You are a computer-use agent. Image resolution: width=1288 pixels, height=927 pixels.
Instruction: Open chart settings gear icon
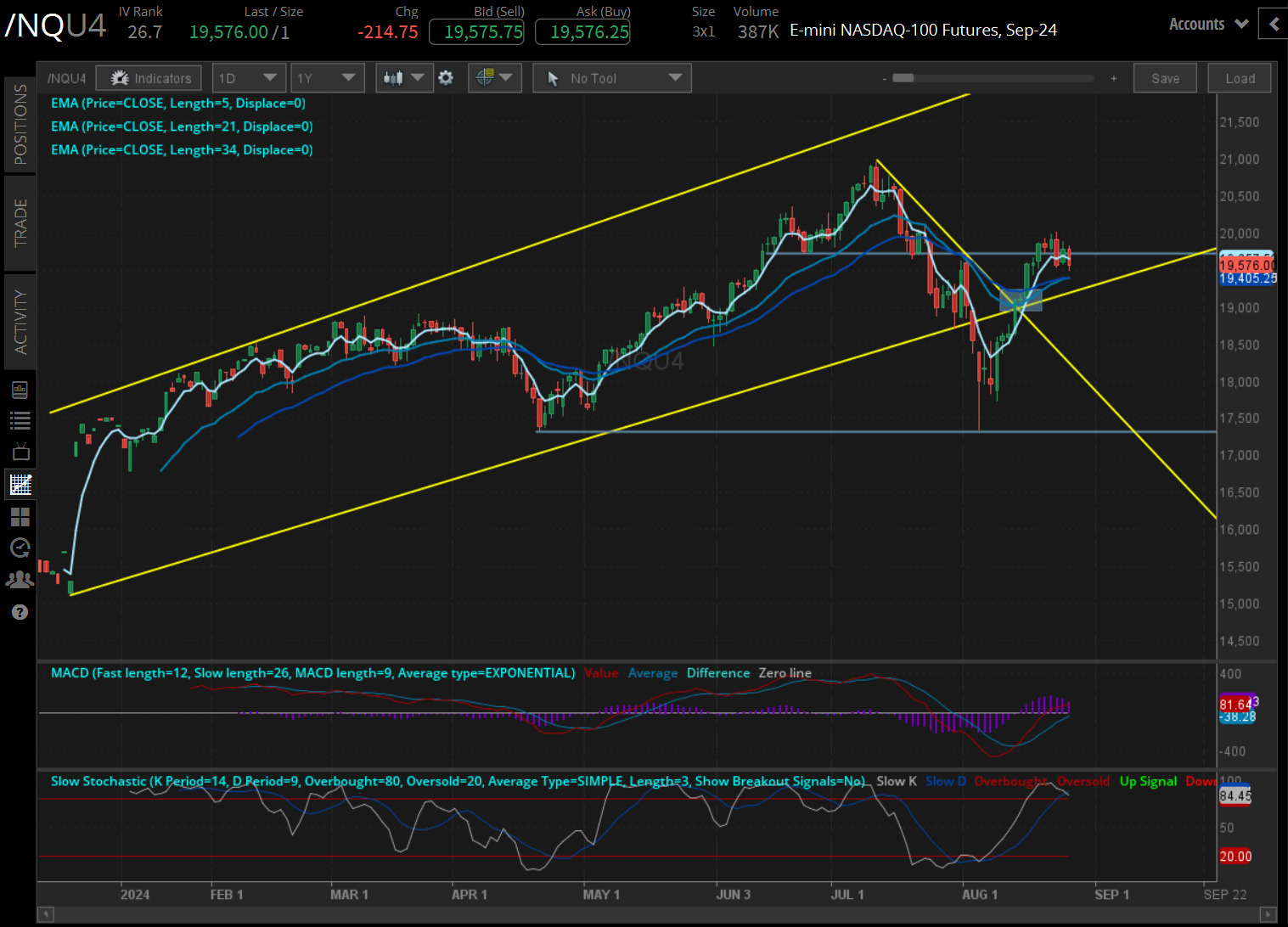coord(446,78)
